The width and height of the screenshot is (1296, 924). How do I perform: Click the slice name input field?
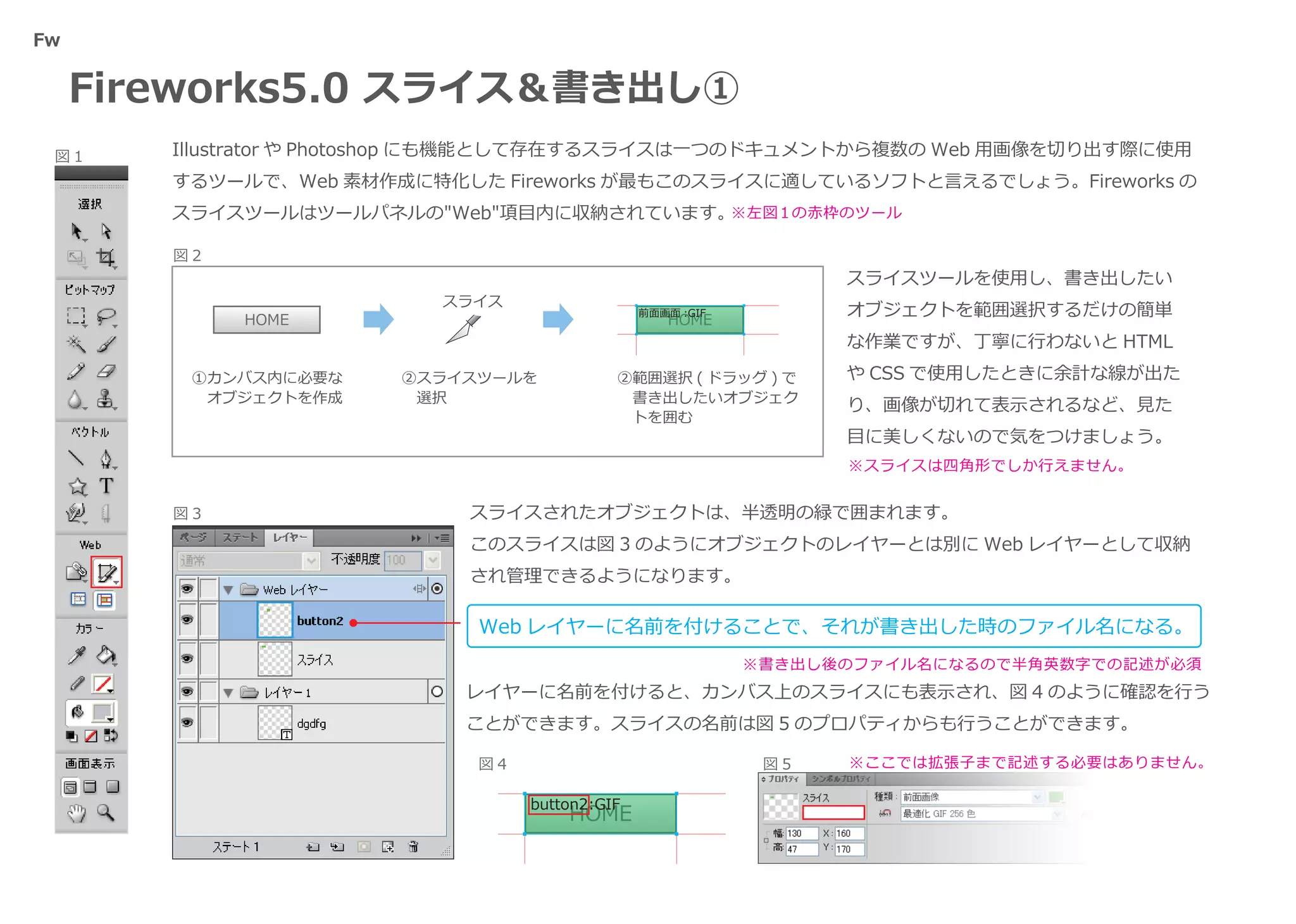tap(833, 813)
